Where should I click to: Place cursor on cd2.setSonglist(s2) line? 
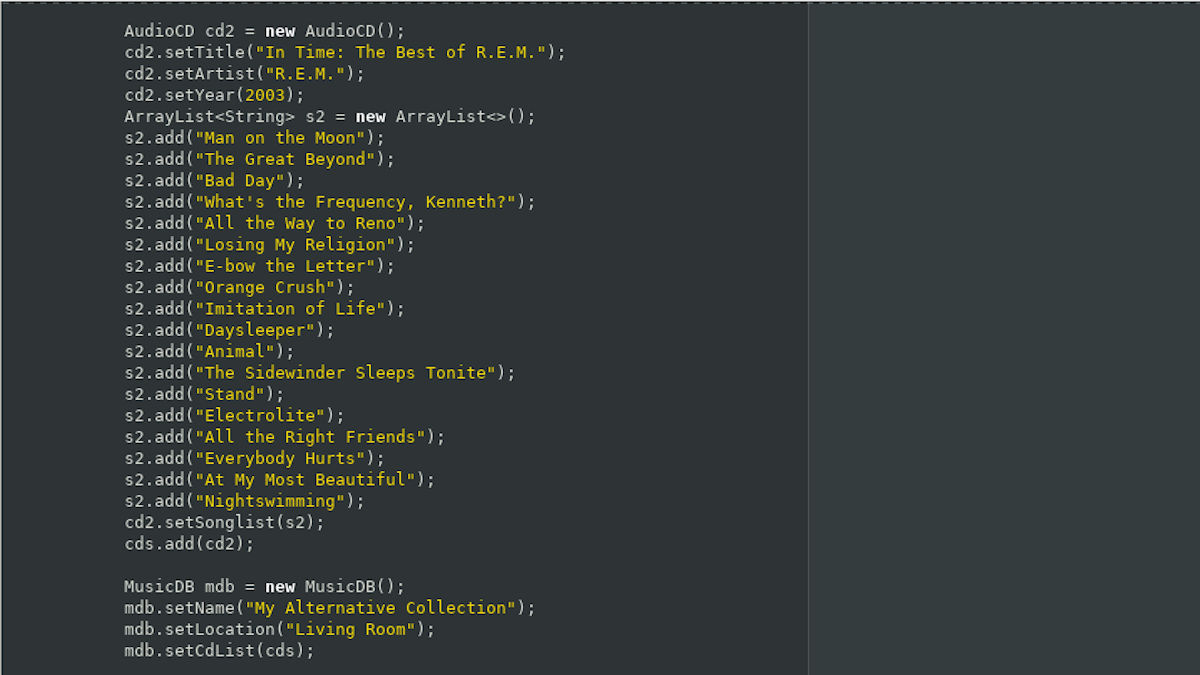224,522
